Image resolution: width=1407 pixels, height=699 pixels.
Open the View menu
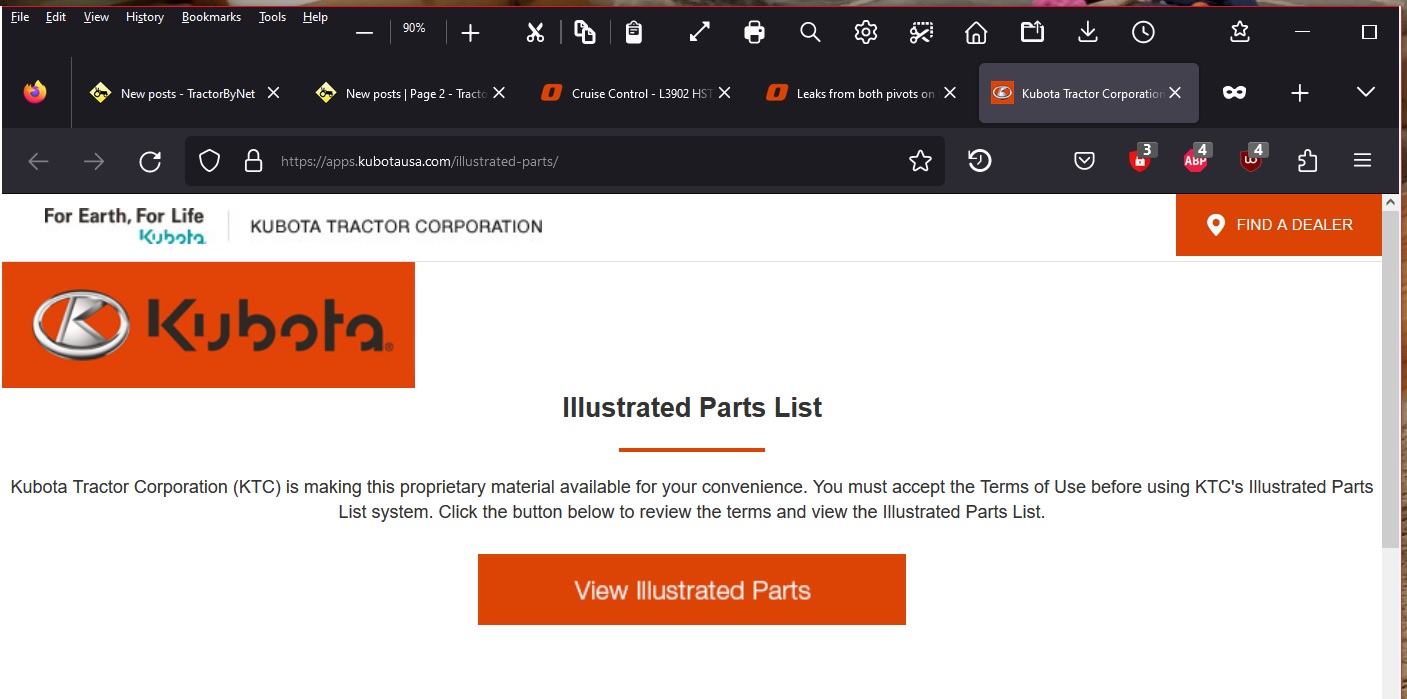(x=96, y=17)
